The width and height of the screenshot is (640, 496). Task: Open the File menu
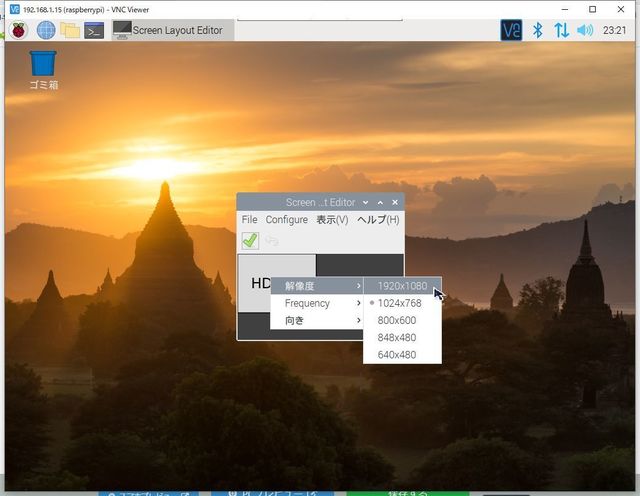tap(249, 220)
